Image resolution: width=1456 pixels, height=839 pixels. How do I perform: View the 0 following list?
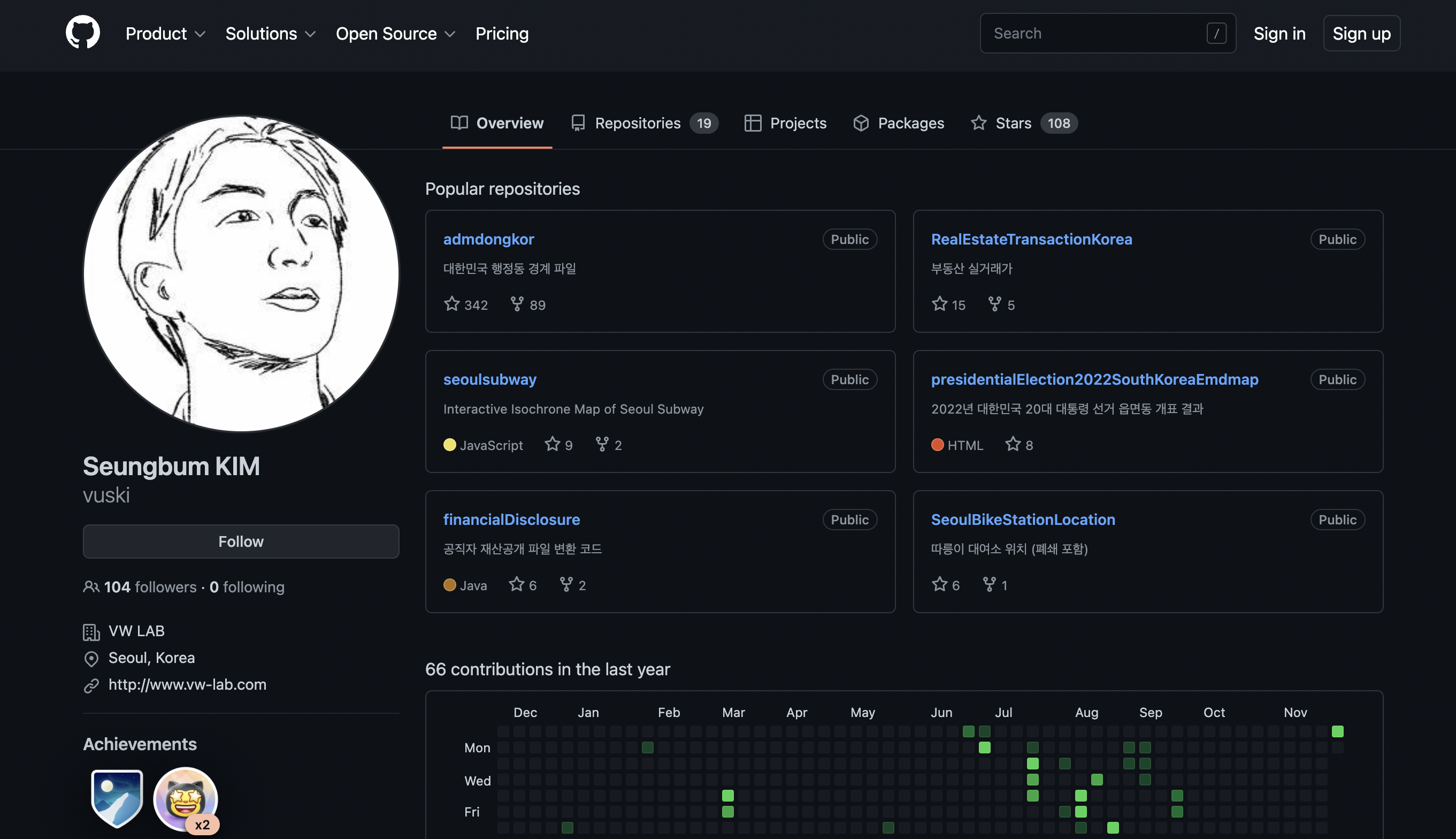pyautogui.click(x=247, y=586)
